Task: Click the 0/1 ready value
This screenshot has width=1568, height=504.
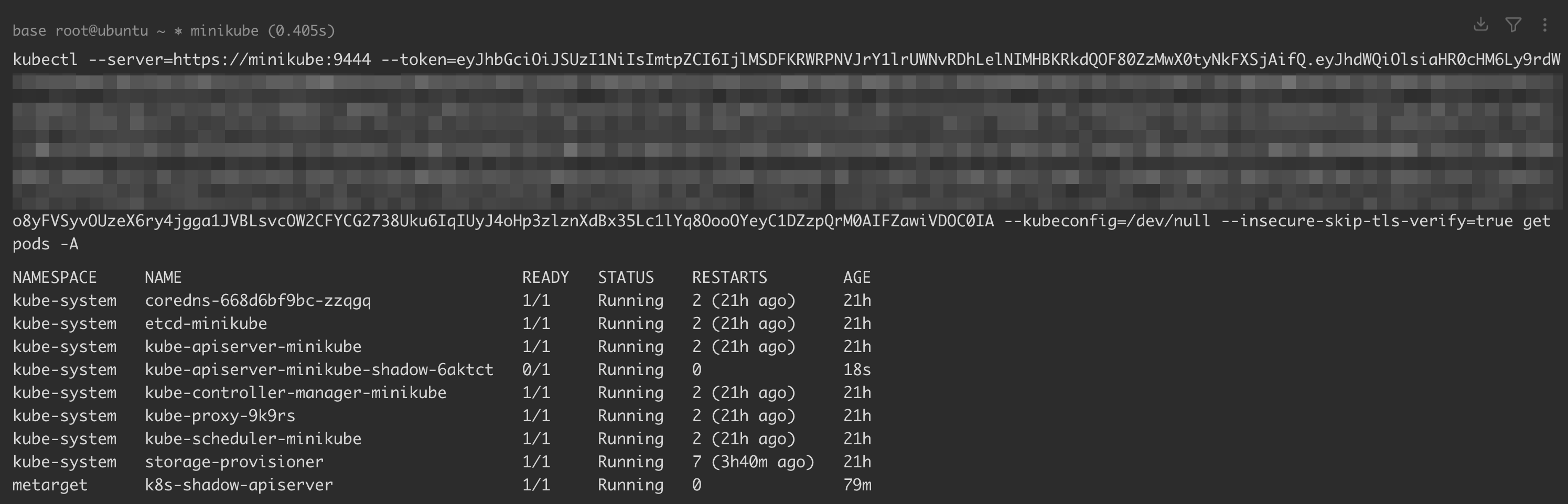Action: point(535,370)
